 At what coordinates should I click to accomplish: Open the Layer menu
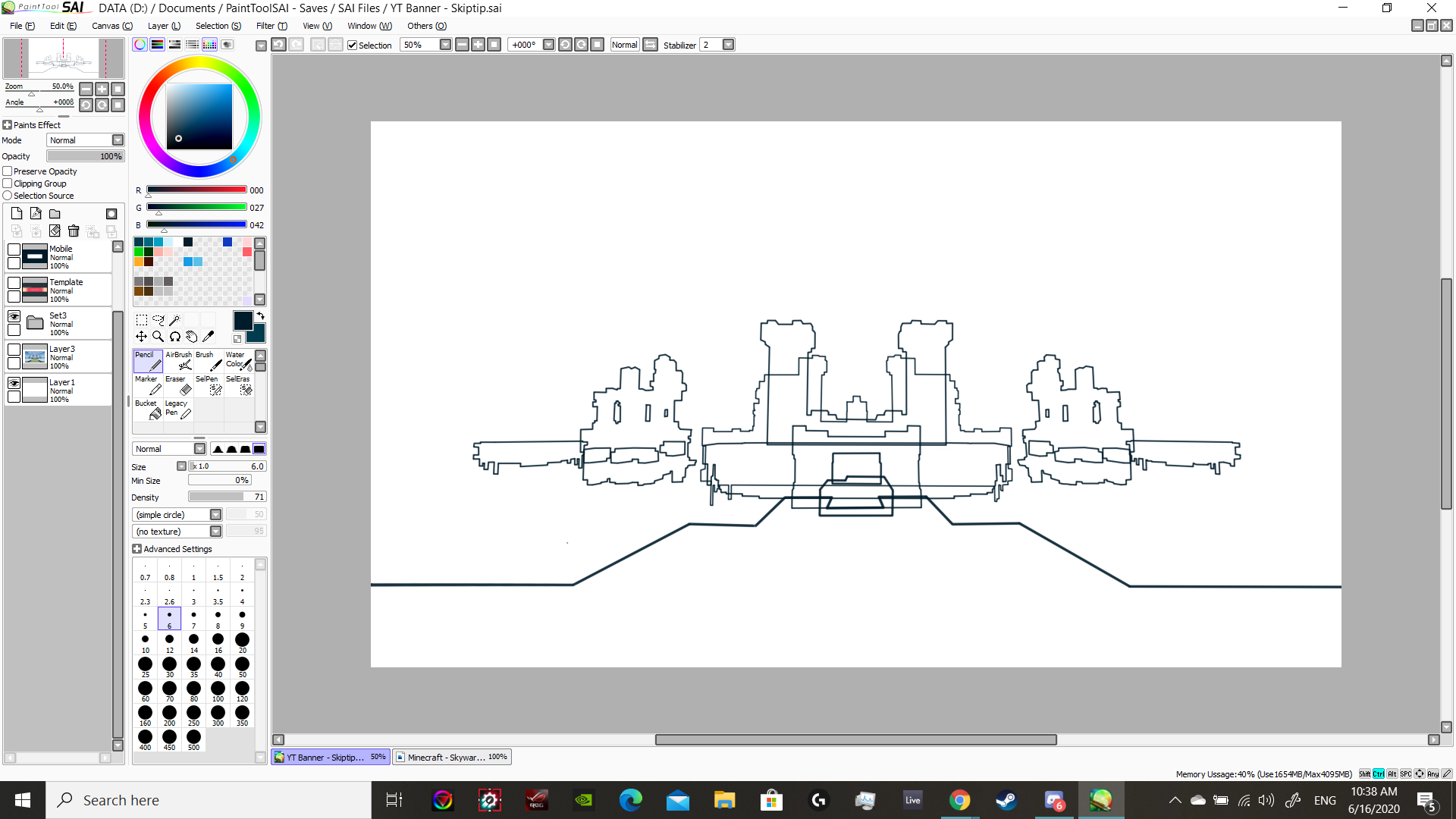pyautogui.click(x=164, y=26)
